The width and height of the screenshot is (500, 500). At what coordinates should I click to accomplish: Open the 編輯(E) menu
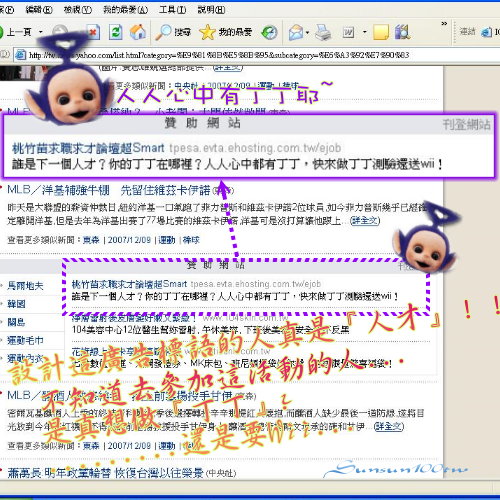click(39, 10)
